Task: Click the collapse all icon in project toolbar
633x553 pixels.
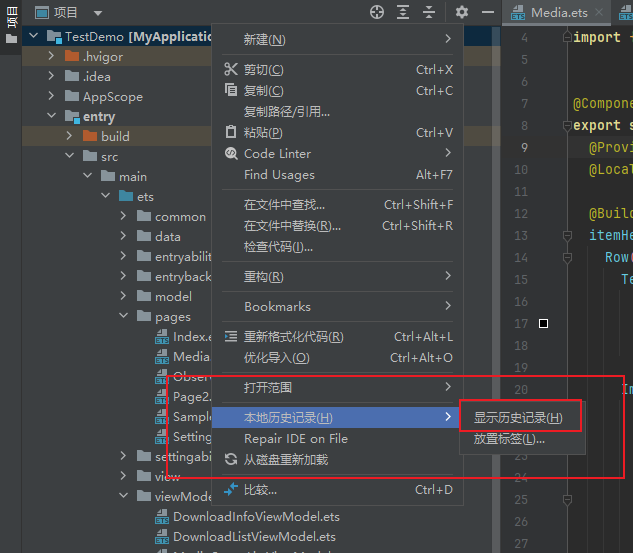Action: (429, 12)
